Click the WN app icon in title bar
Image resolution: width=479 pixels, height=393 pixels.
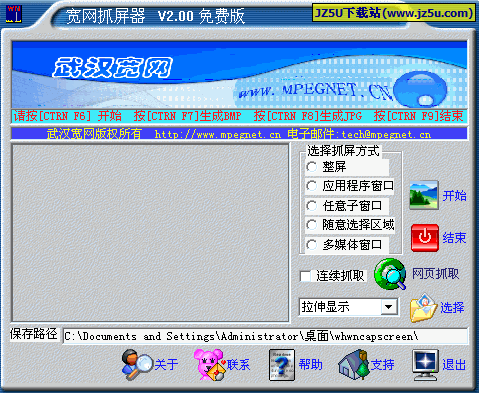tap(14, 14)
